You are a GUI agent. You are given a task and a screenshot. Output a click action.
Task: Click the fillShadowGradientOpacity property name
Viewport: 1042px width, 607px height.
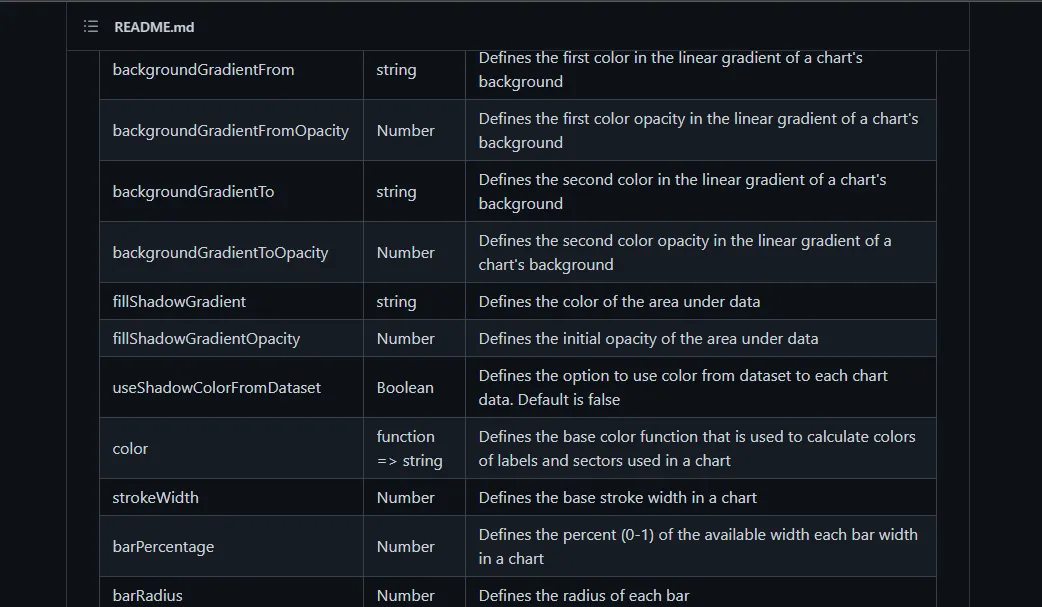click(206, 339)
